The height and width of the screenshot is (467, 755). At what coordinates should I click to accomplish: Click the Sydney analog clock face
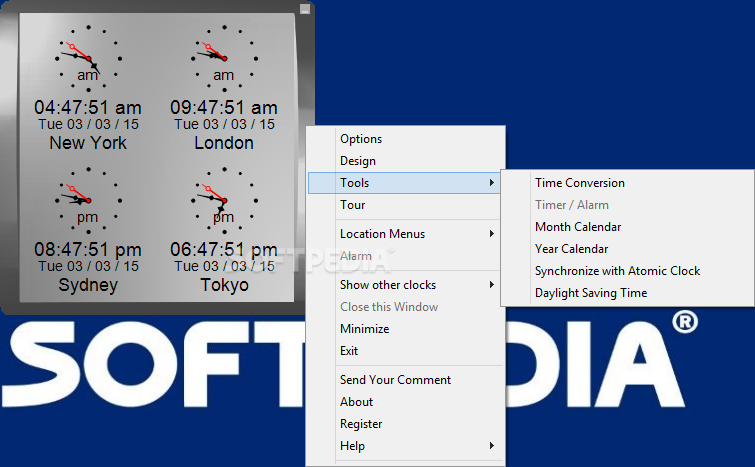point(88,200)
